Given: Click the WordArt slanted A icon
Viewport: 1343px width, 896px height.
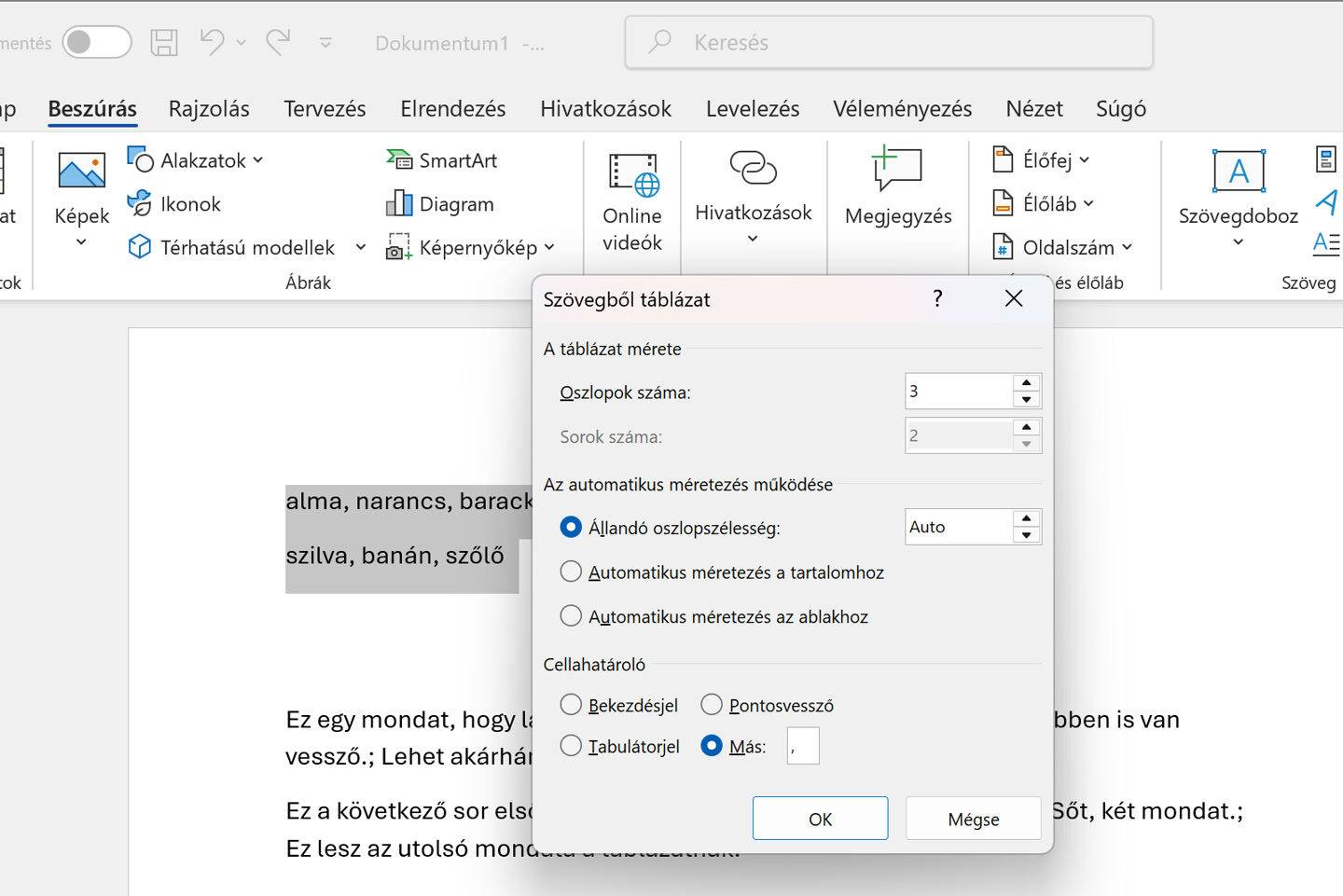Looking at the screenshot, I should 1327,201.
